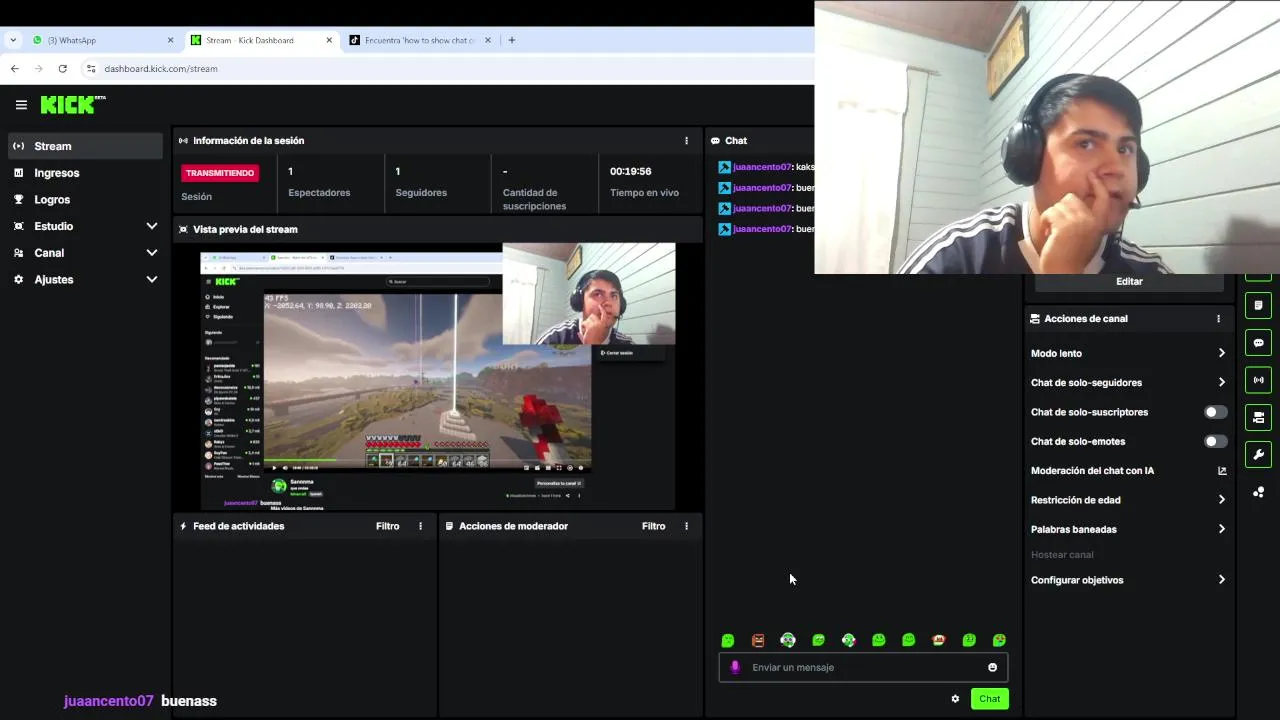Click the Editar button
Screen dimensions: 1280x720
coord(1129,281)
